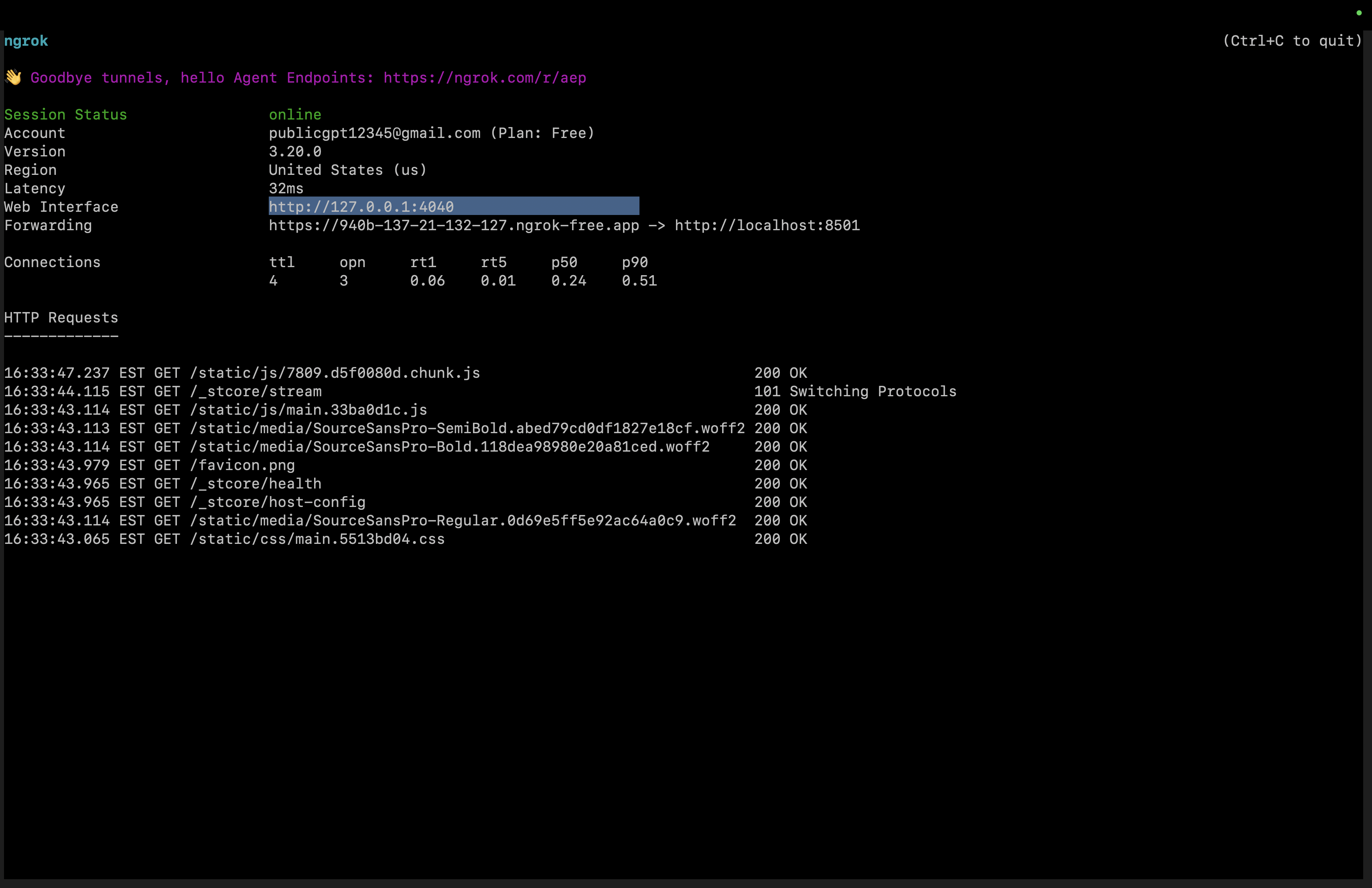This screenshot has width=1372, height=888.
Task: Click the "Region" label
Action: coord(30,170)
